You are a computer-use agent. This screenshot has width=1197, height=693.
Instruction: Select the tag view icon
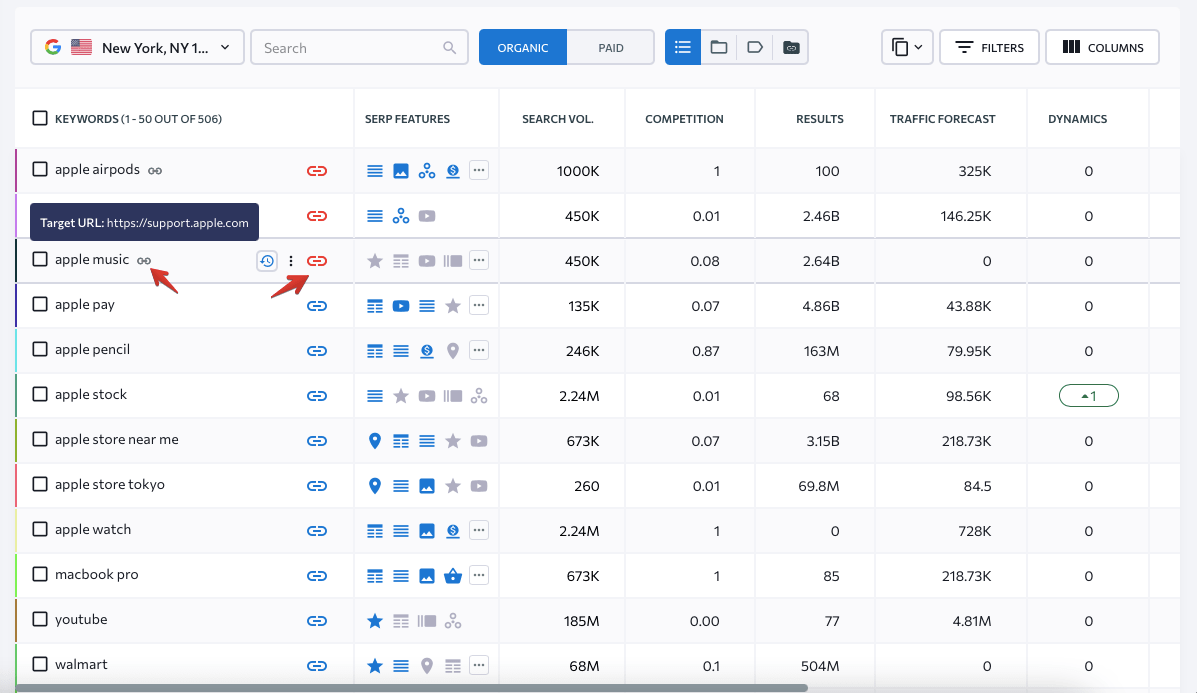click(x=755, y=47)
